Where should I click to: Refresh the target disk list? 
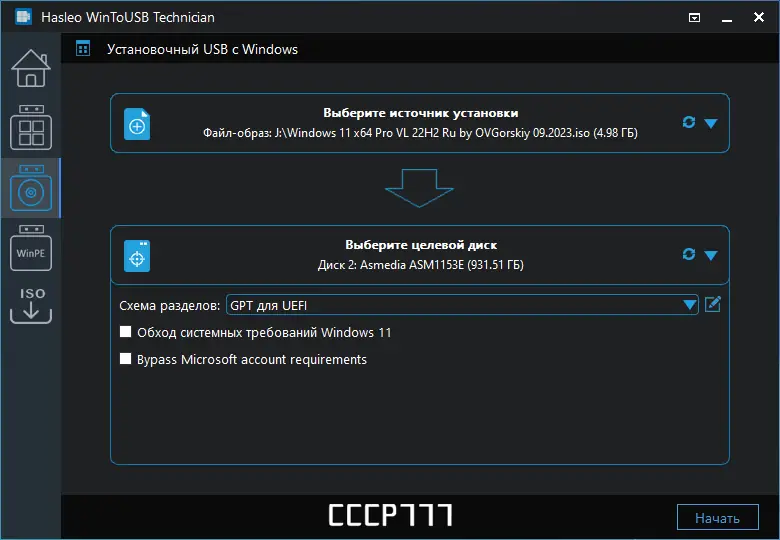pyautogui.click(x=689, y=255)
